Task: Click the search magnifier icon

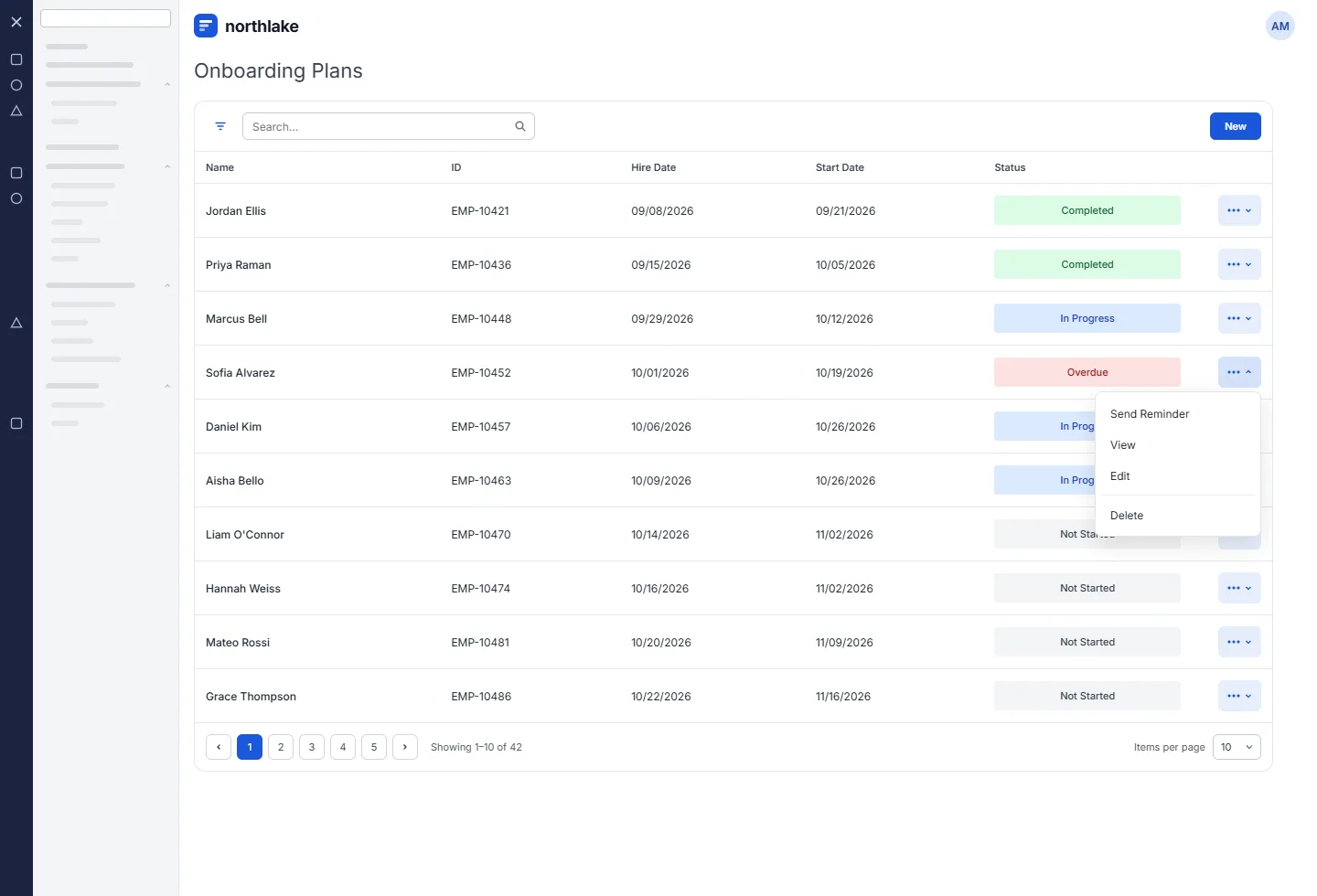Action: (x=520, y=126)
